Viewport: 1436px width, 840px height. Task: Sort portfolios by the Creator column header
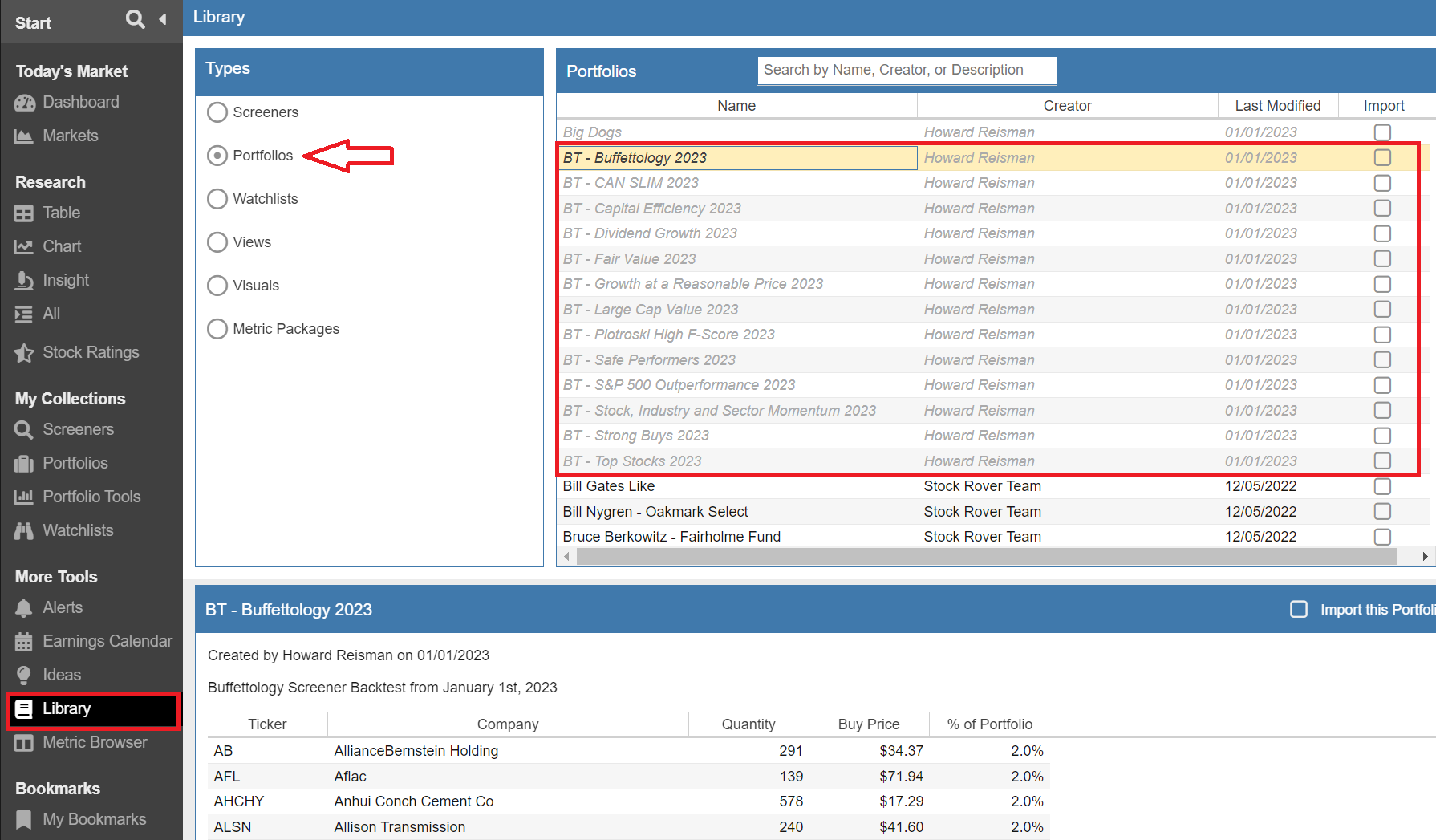1067,106
